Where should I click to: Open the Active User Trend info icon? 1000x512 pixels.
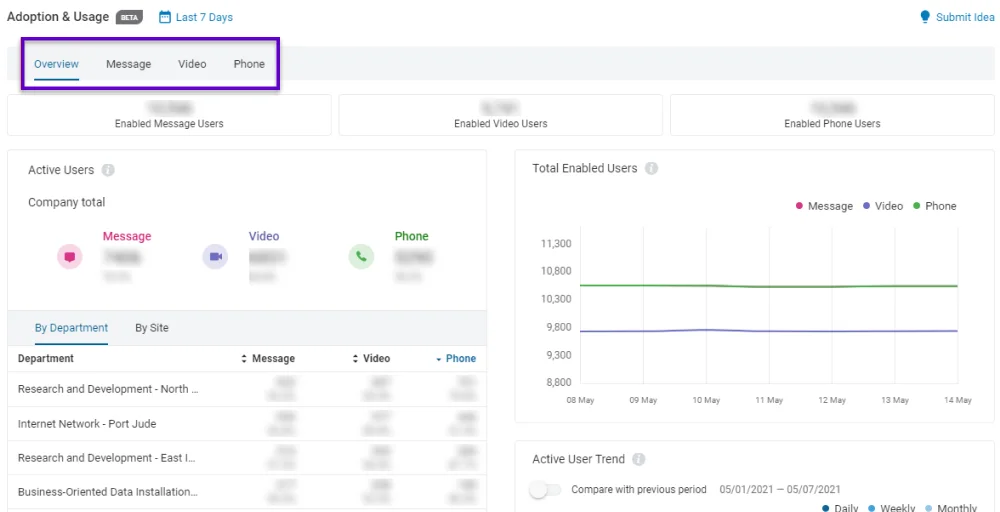639,459
